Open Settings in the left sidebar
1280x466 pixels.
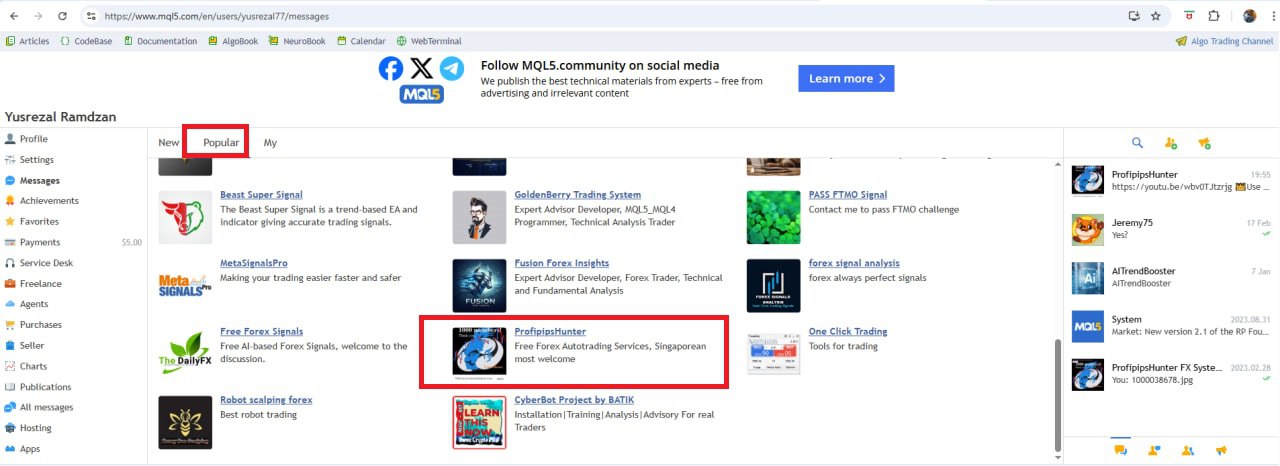(36, 160)
